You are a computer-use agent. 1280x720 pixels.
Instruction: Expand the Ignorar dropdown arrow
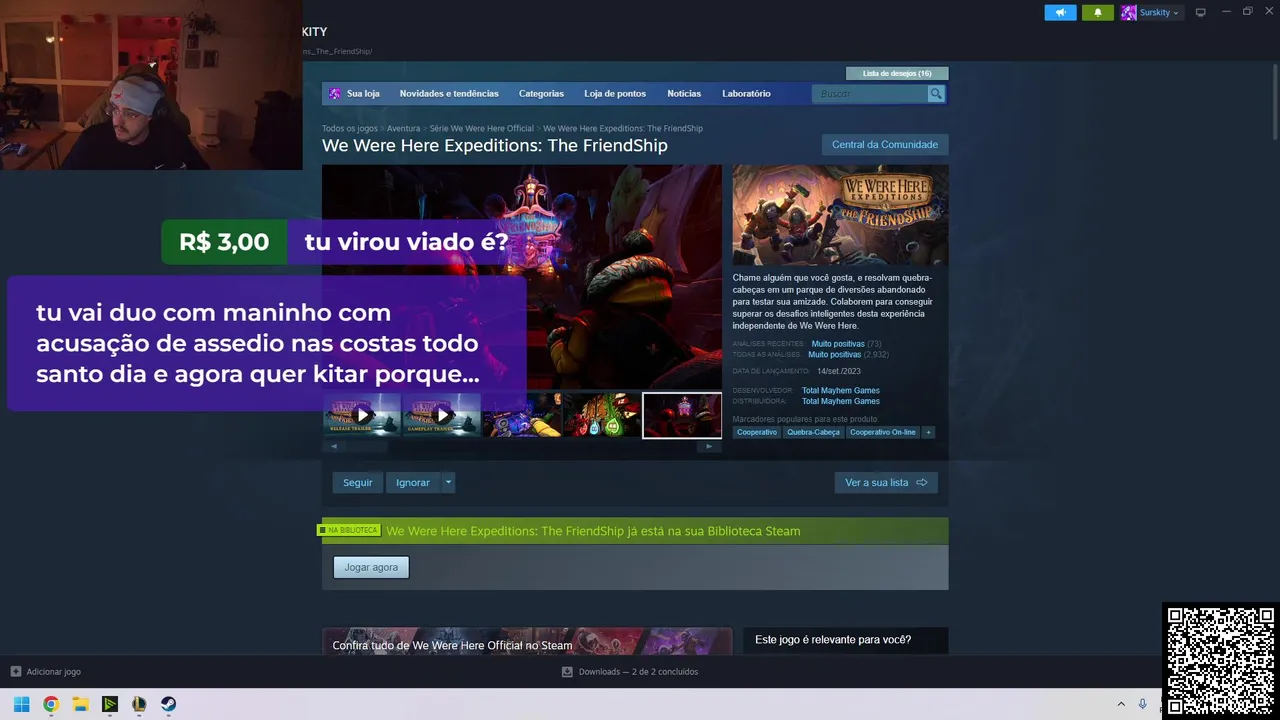448,482
